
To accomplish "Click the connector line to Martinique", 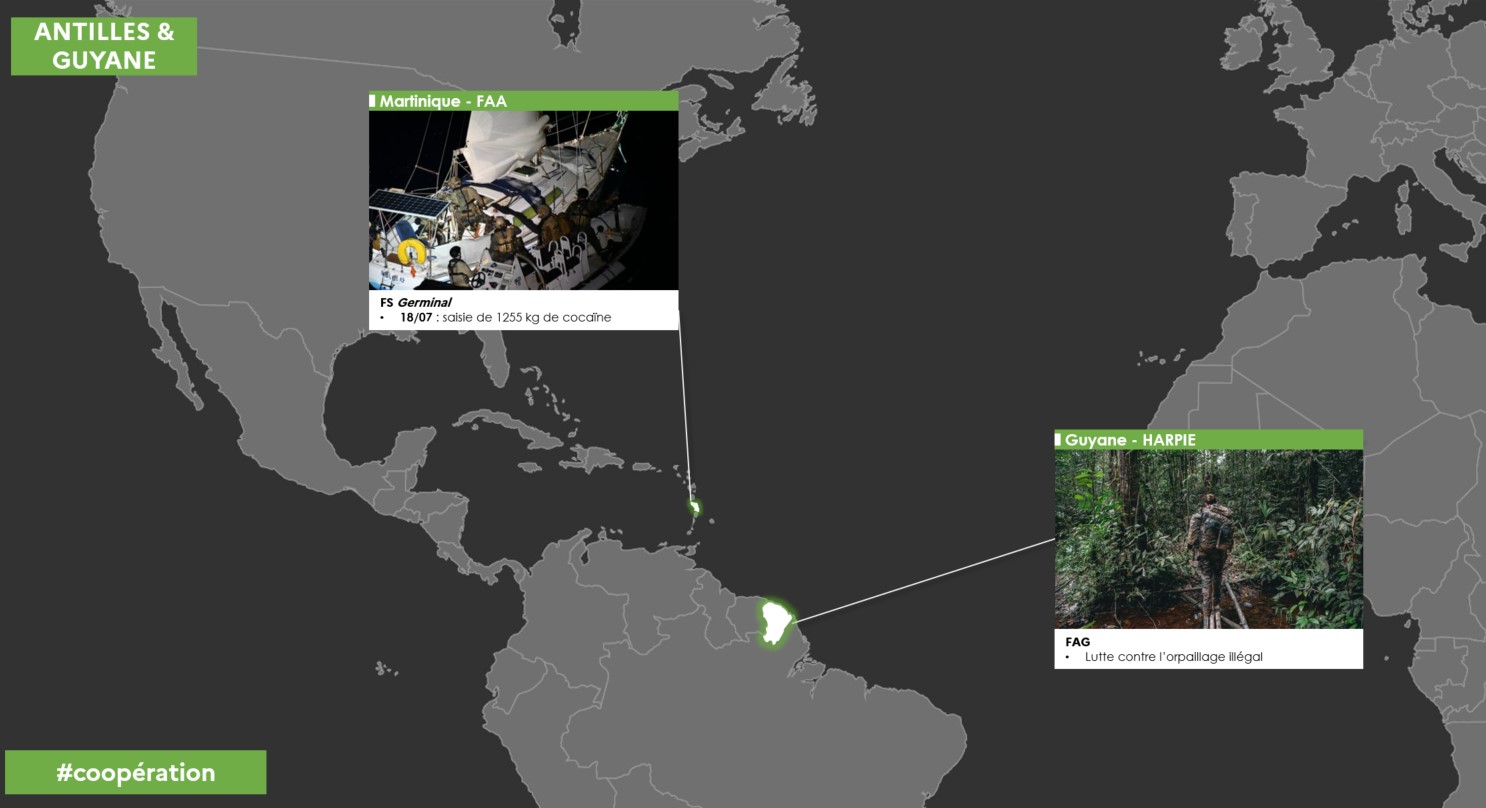I will [x=686, y=410].
